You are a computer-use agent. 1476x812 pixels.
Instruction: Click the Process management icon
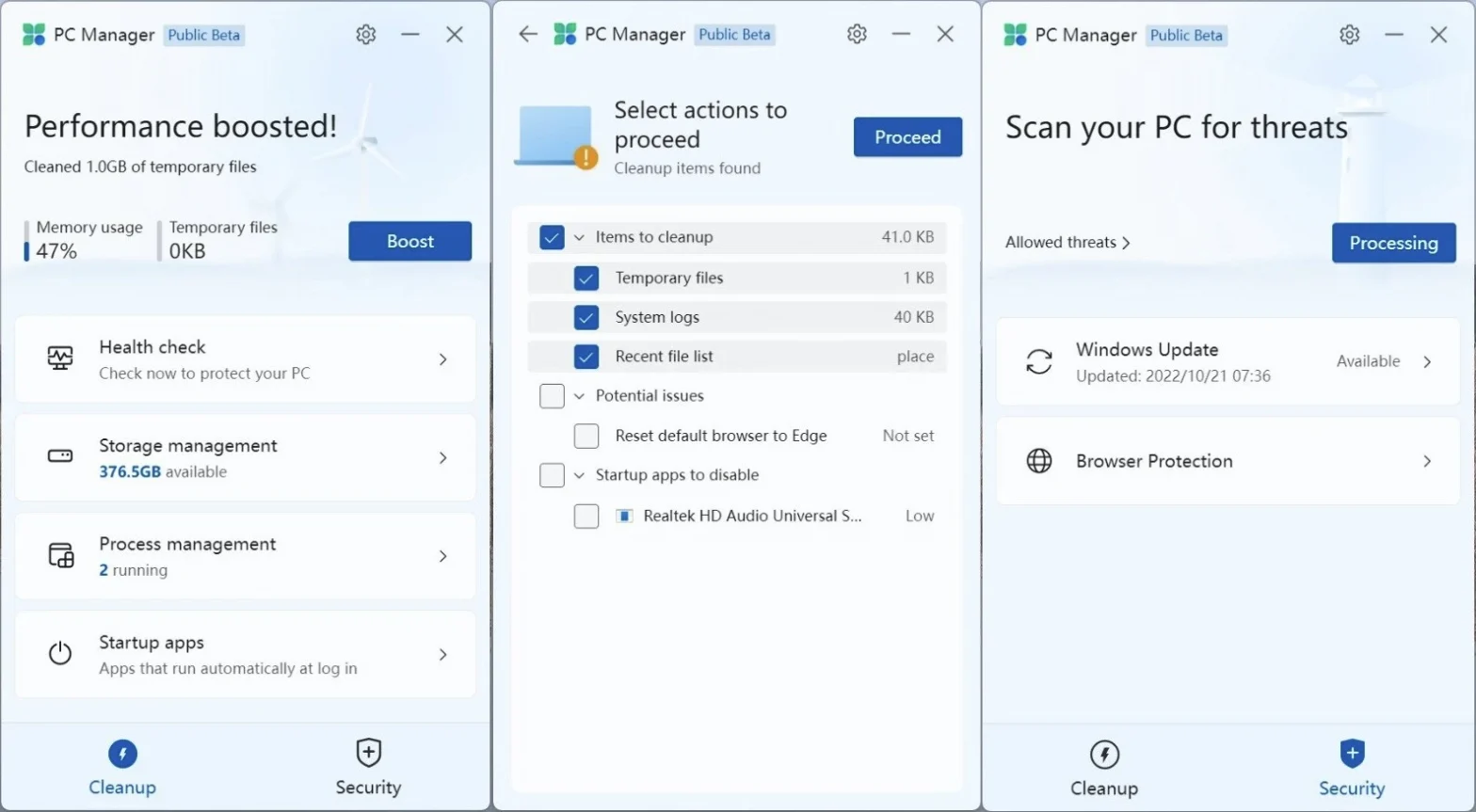60,555
